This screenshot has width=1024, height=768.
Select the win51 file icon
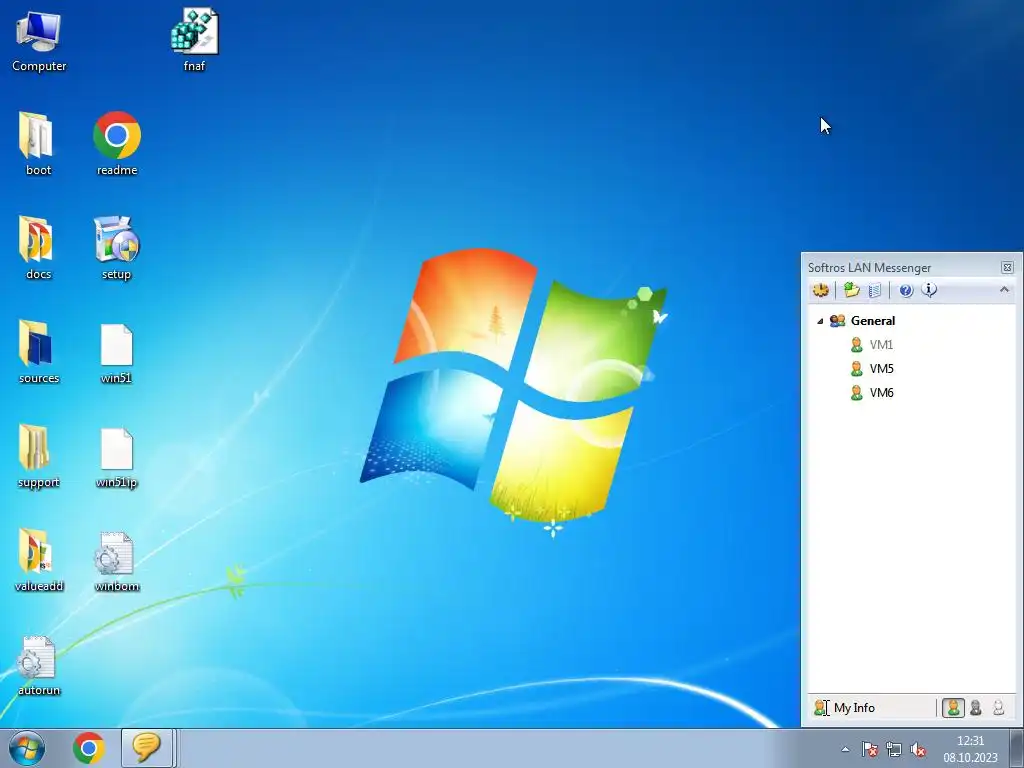(x=116, y=353)
